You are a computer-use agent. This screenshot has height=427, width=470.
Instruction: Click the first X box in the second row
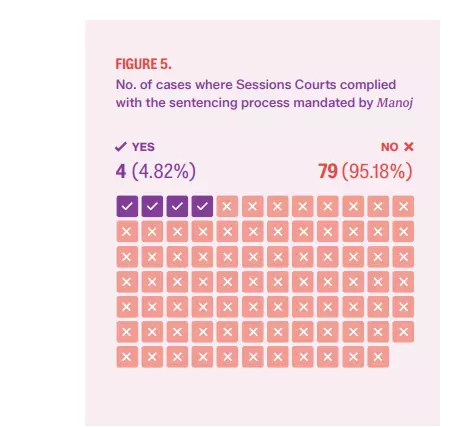pyautogui.click(x=127, y=231)
